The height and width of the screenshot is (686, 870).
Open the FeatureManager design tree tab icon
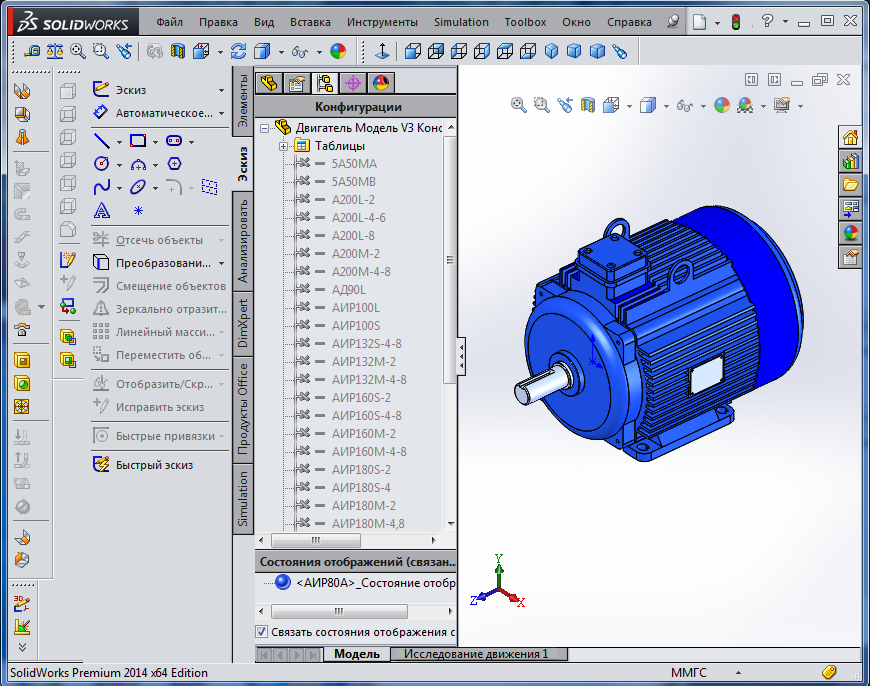click(270, 84)
